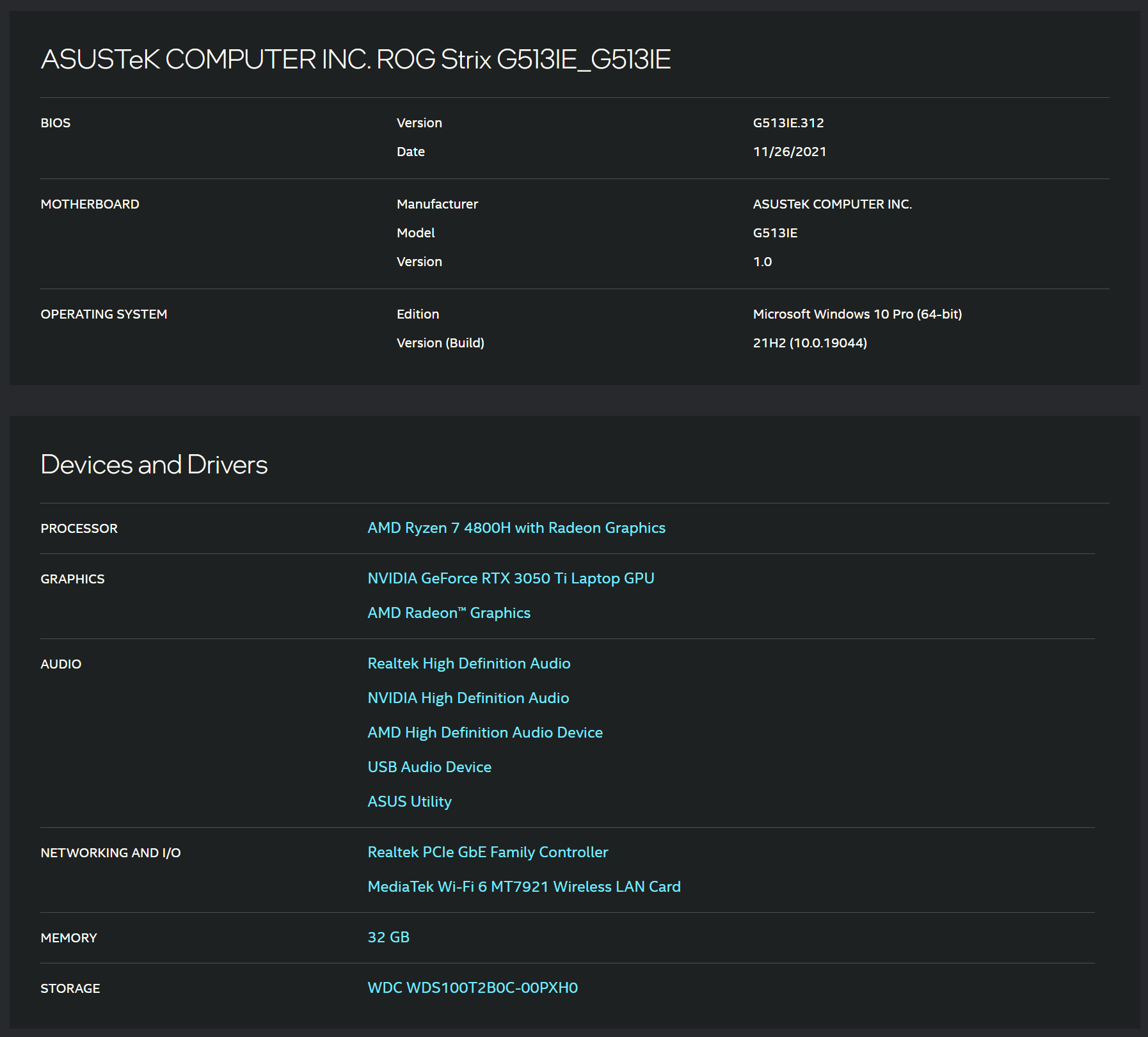Open the Realtek PCIe GbE Family Controller link

click(487, 852)
